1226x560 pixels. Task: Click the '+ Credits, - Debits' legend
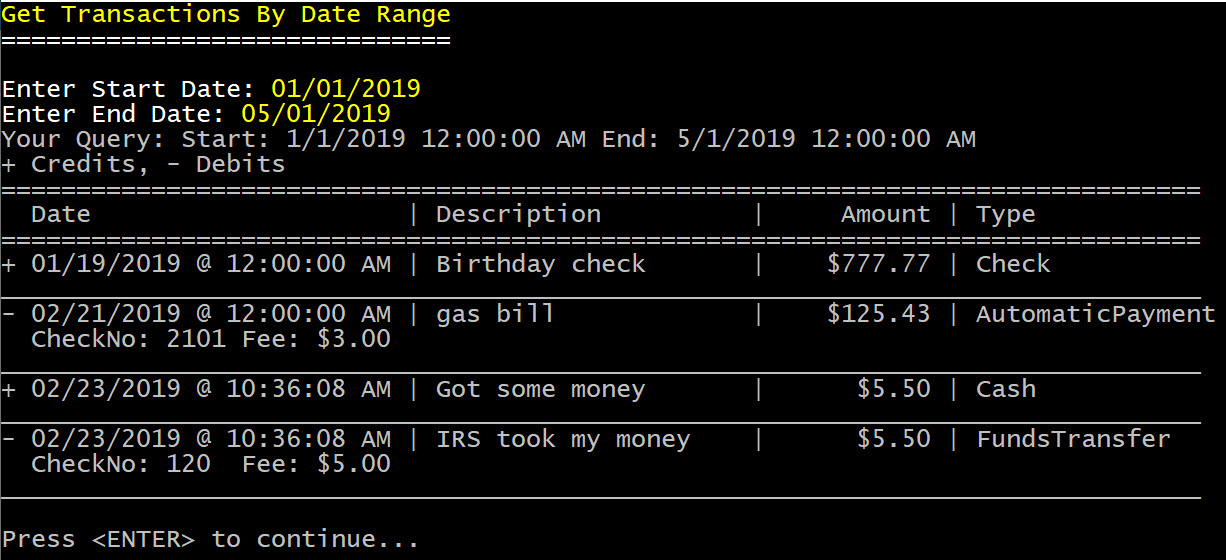tap(144, 165)
